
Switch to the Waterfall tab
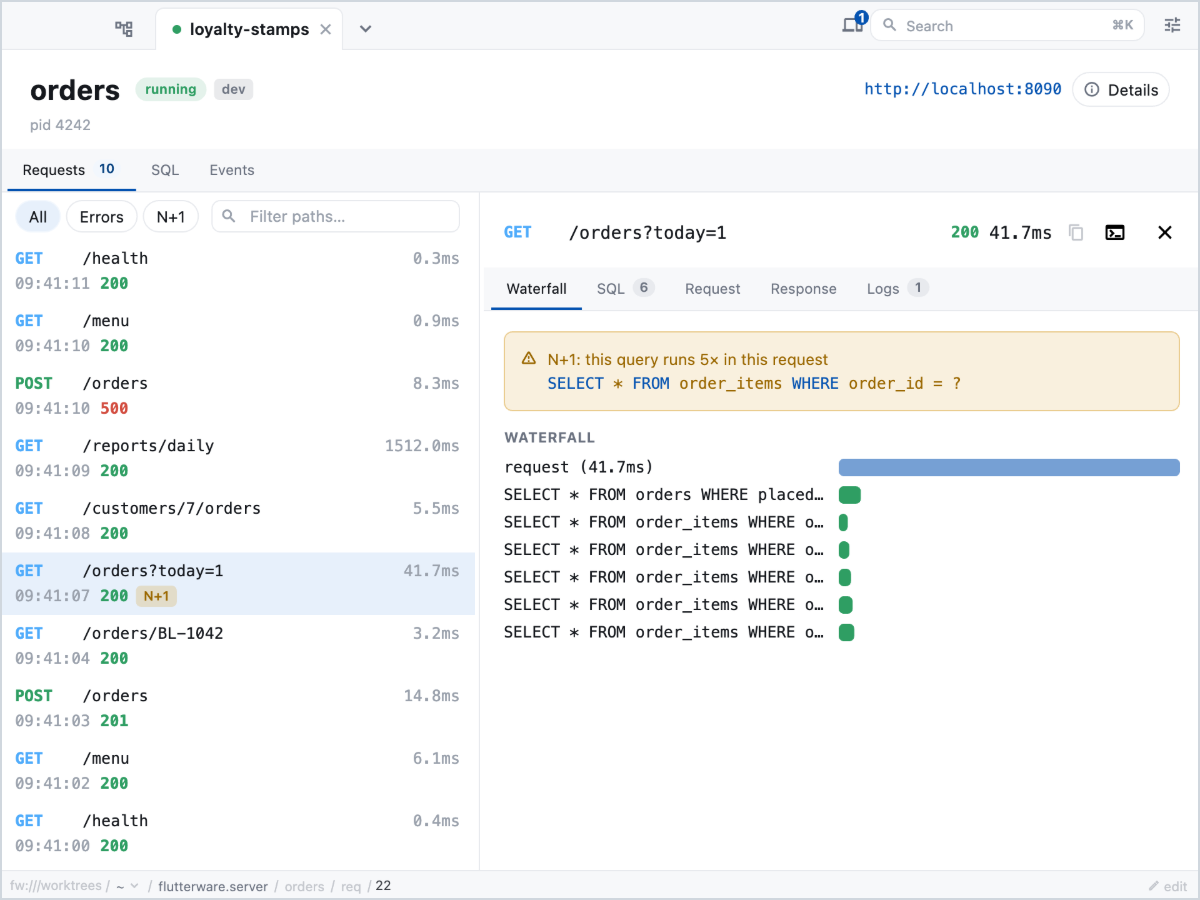pyautogui.click(x=537, y=289)
